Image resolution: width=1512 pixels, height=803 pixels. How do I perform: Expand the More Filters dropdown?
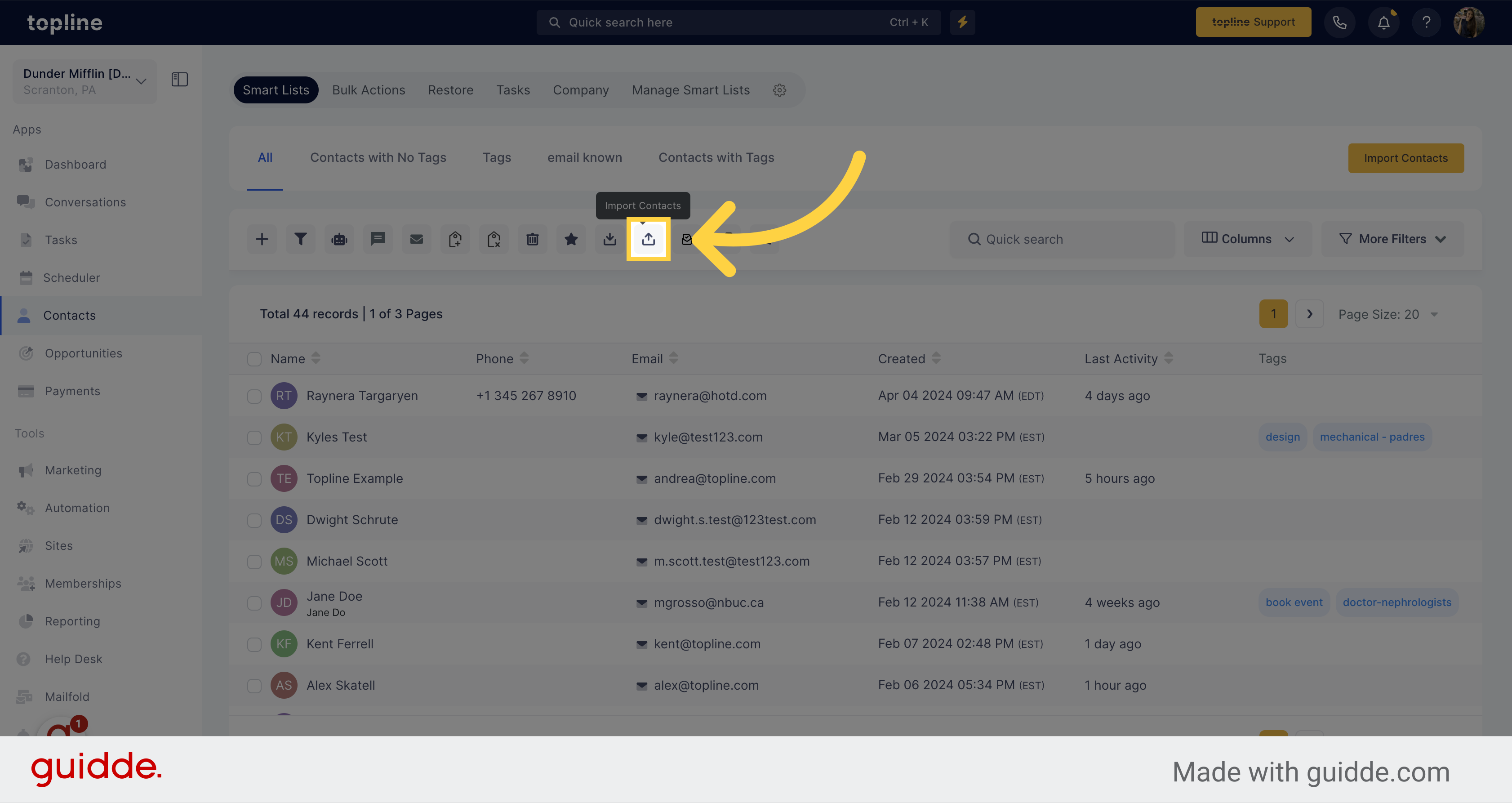point(1392,239)
